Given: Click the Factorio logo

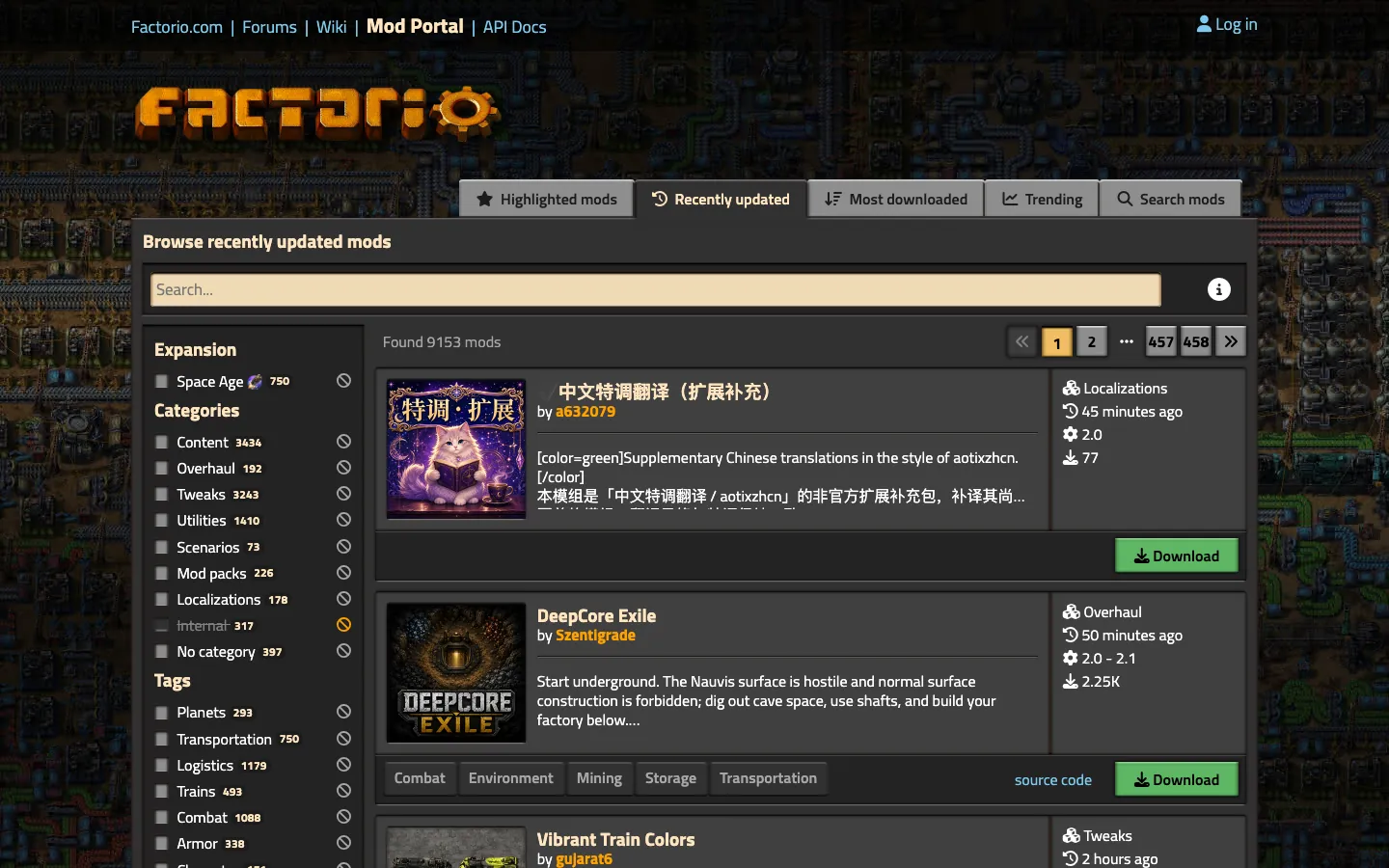Looking at the screenshot, I should click(317, 113).
